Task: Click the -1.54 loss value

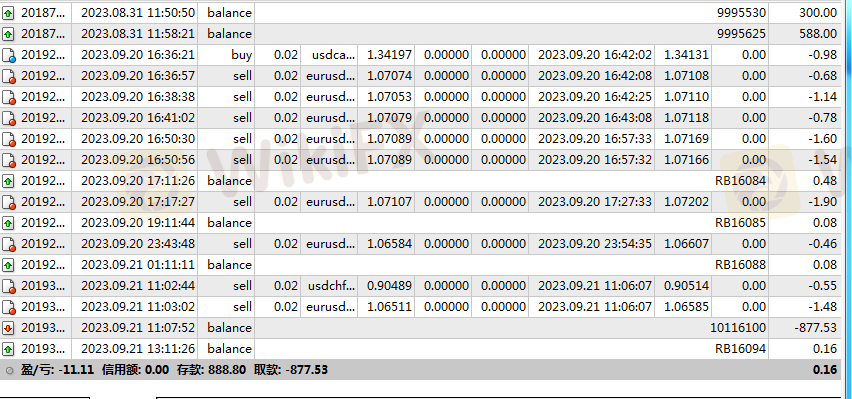Action: click(822, 160)
